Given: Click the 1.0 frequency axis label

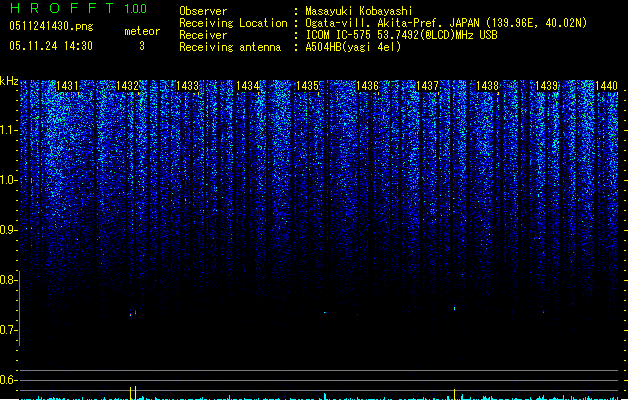Looking at the screenshot, I should tap(8, 180).
